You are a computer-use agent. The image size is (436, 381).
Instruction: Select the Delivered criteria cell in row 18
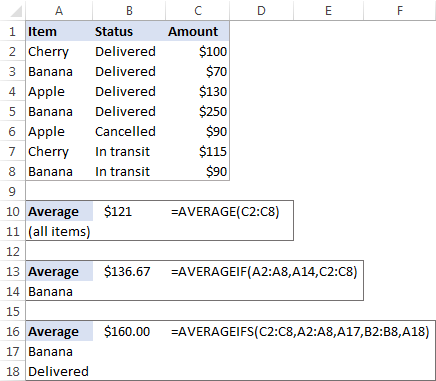(59, 371)
